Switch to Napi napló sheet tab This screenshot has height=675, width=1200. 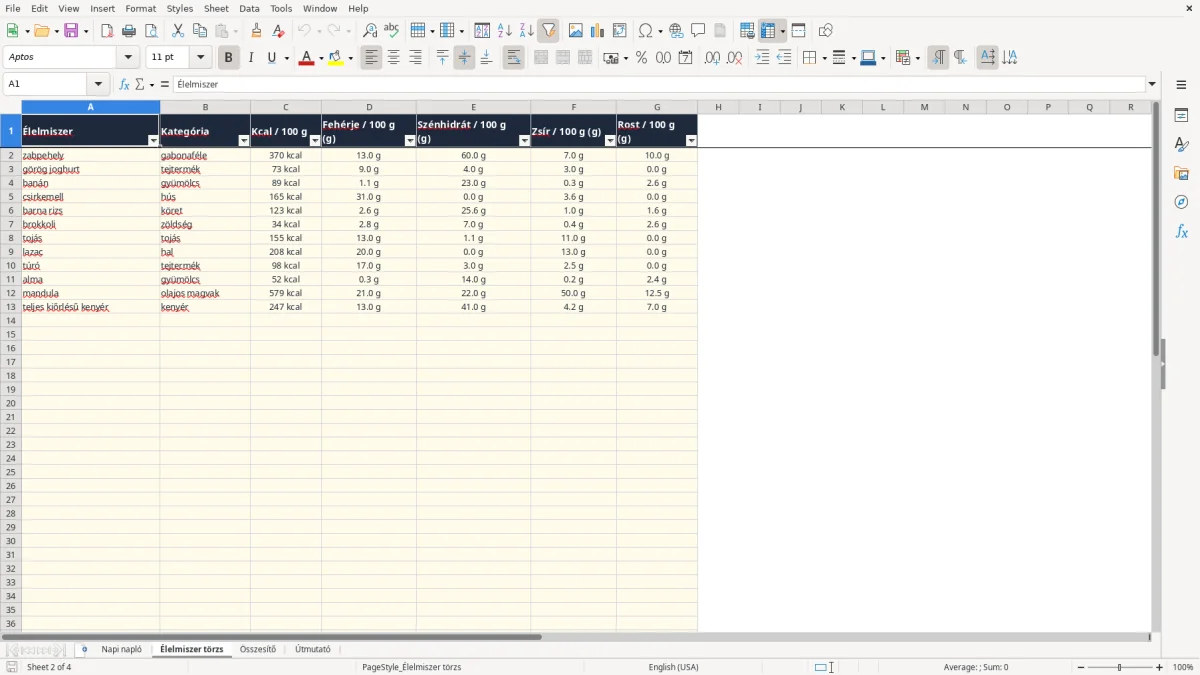(122, 649)
